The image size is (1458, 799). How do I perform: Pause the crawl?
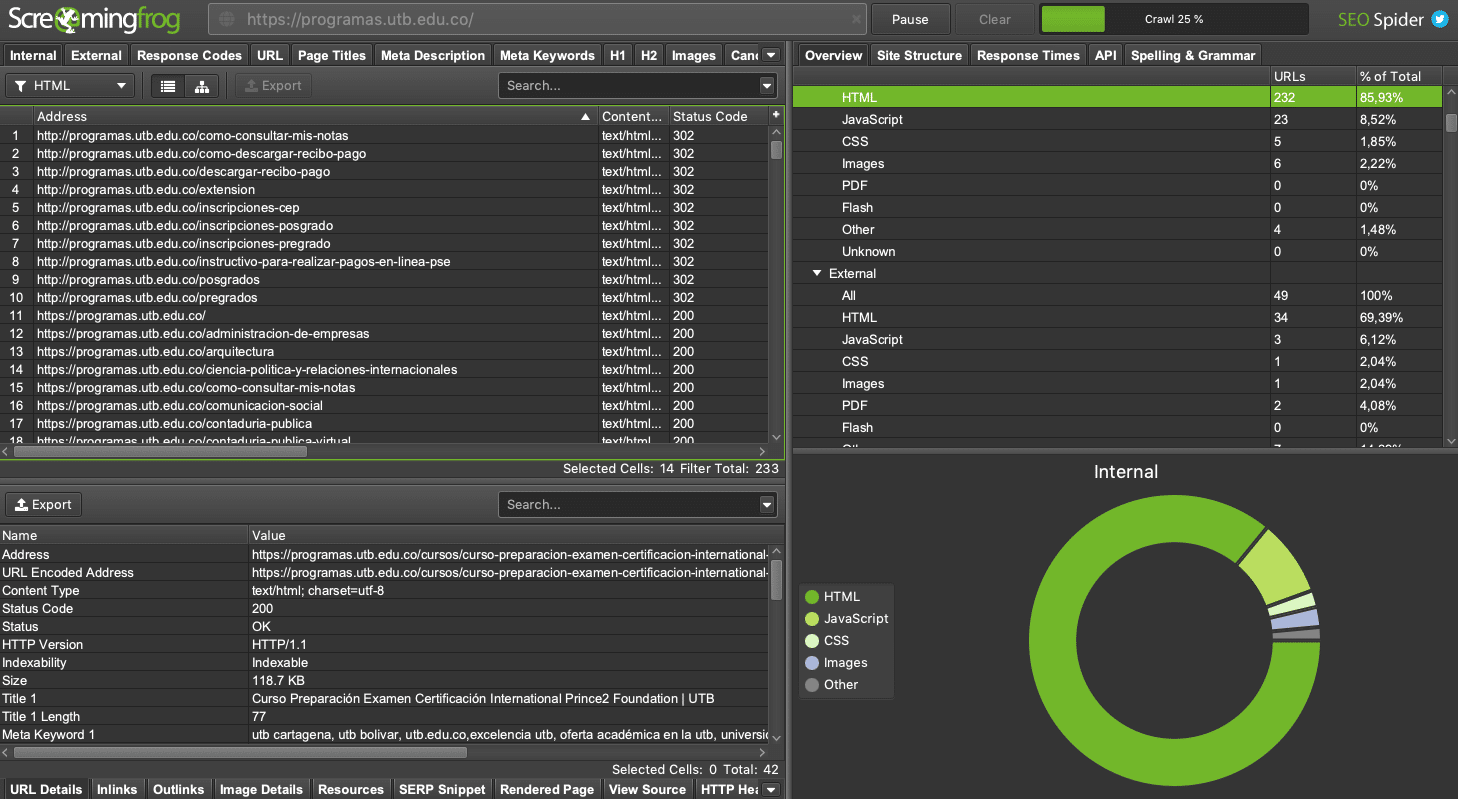tap(910, 19)
